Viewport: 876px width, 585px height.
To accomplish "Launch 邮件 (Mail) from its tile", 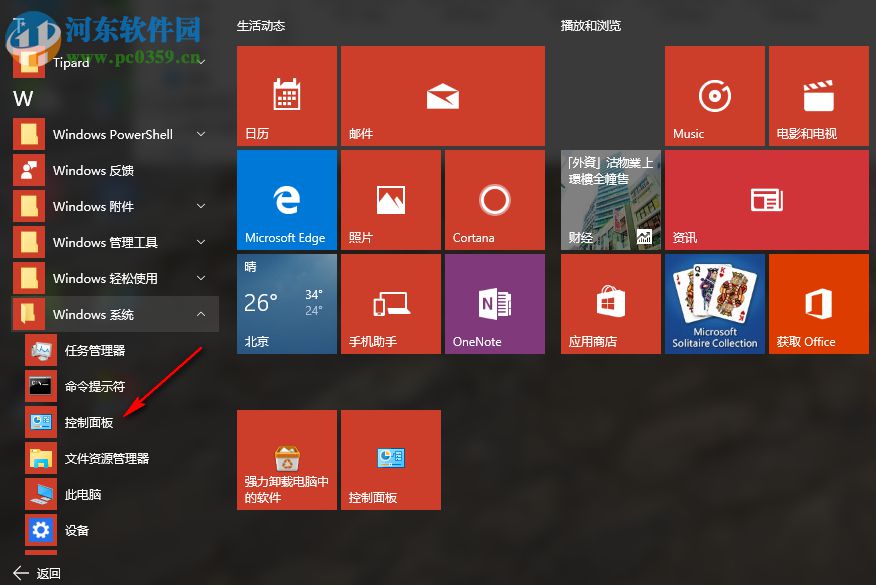I will (443, 95).
